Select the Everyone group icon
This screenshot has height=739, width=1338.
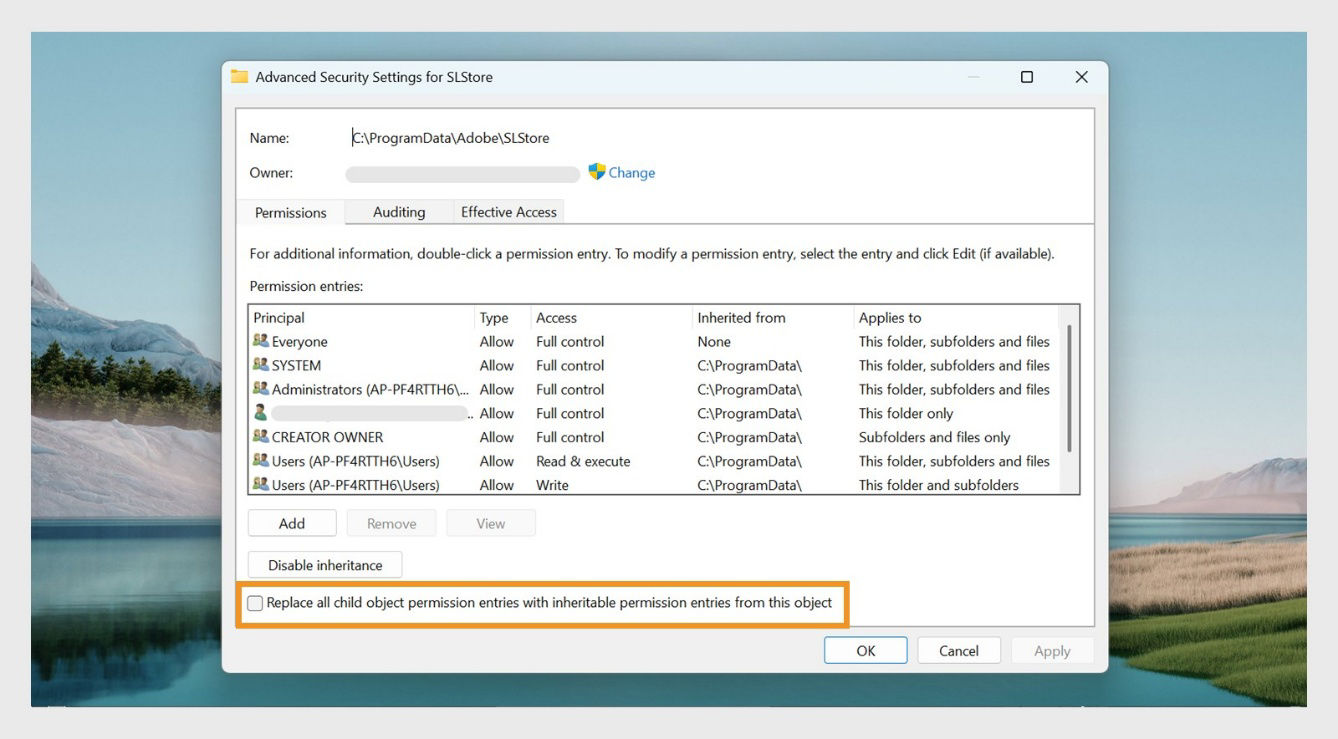[x=261, y=341]
